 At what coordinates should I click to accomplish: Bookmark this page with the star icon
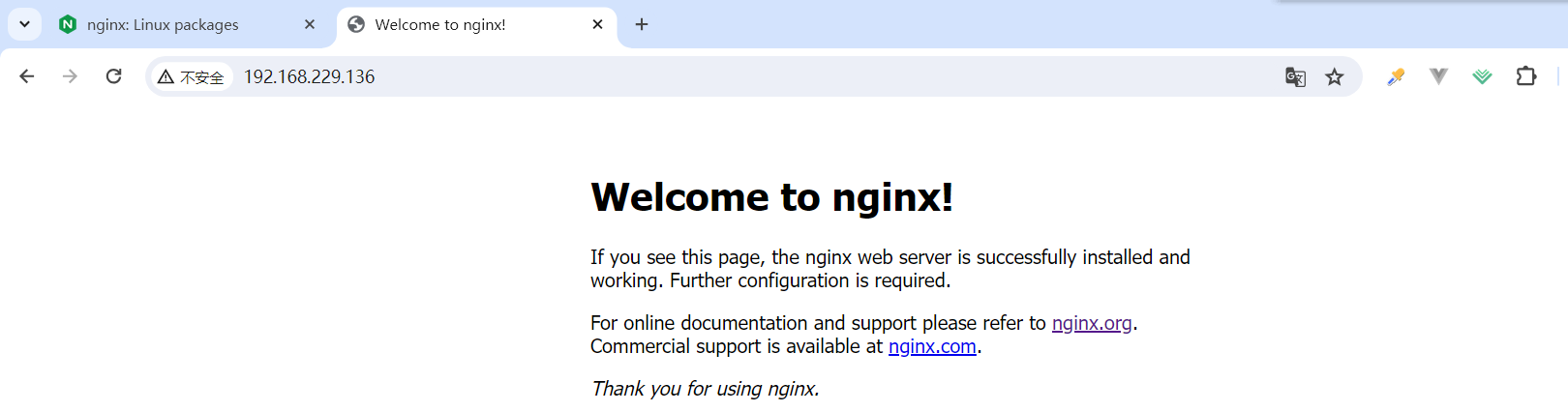(x=1335, y=76)
